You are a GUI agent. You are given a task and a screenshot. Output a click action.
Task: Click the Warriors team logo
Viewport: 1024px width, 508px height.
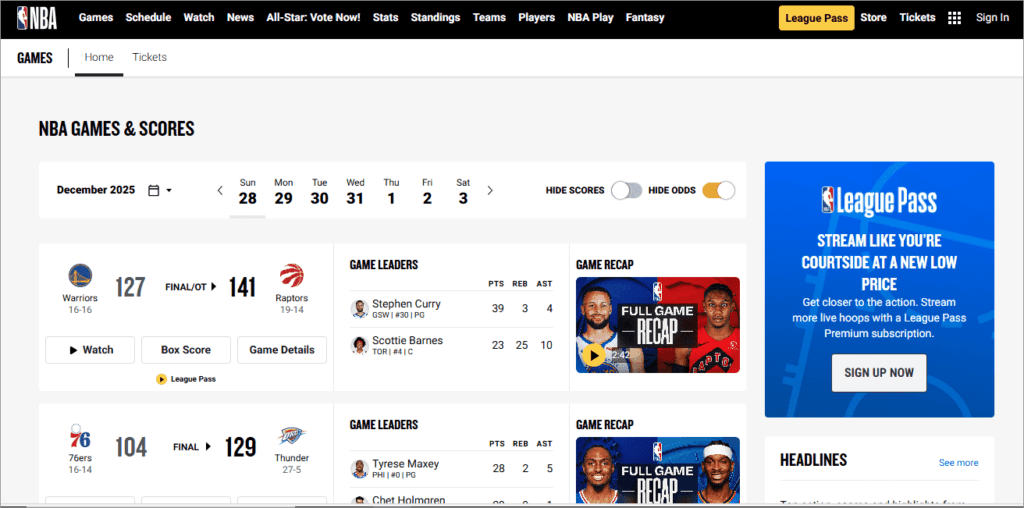[x=80, y=276]
